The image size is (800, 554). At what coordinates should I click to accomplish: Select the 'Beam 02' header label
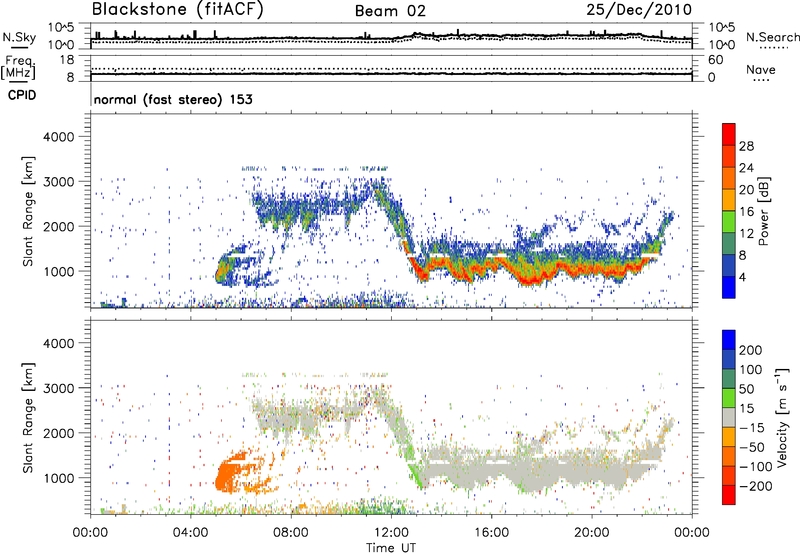coord(390,11)
